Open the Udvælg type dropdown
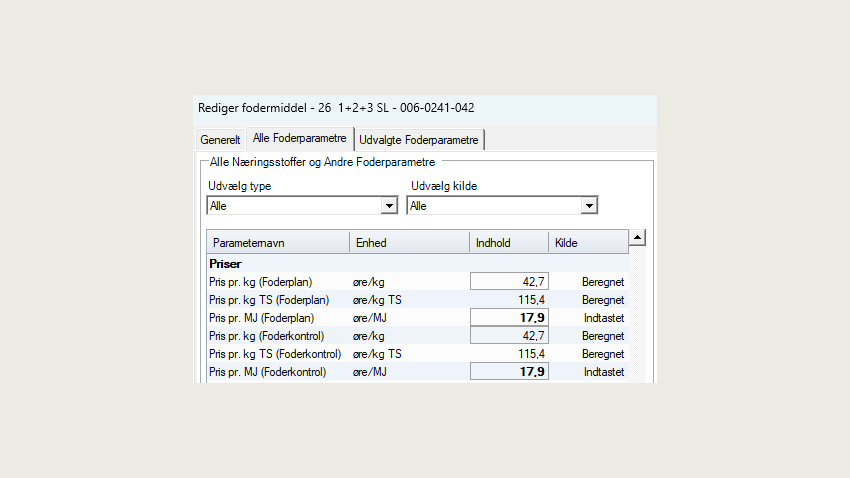Screen dimensions: 850x478 302,206
